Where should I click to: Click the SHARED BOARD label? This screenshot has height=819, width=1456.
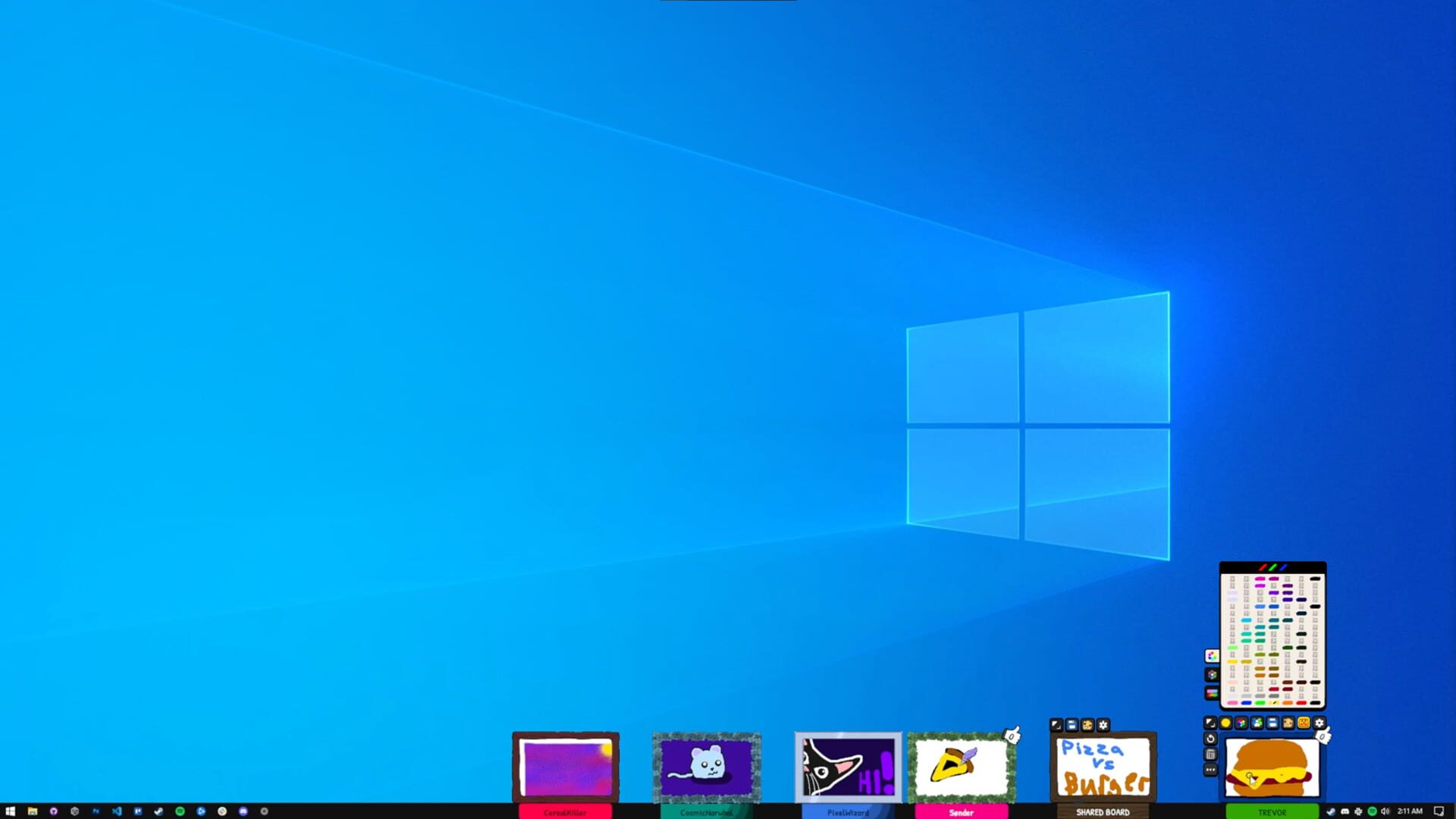[1103, 812]
